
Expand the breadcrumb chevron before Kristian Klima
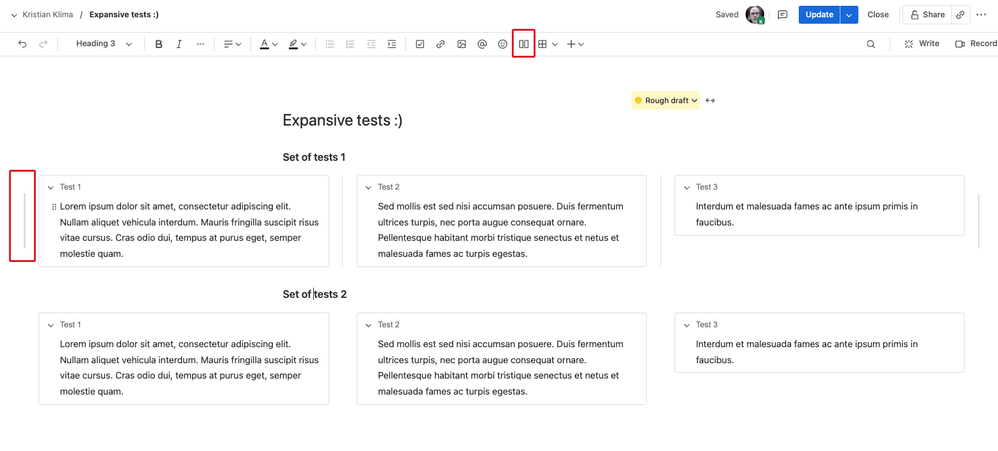(x=14, y=15)
